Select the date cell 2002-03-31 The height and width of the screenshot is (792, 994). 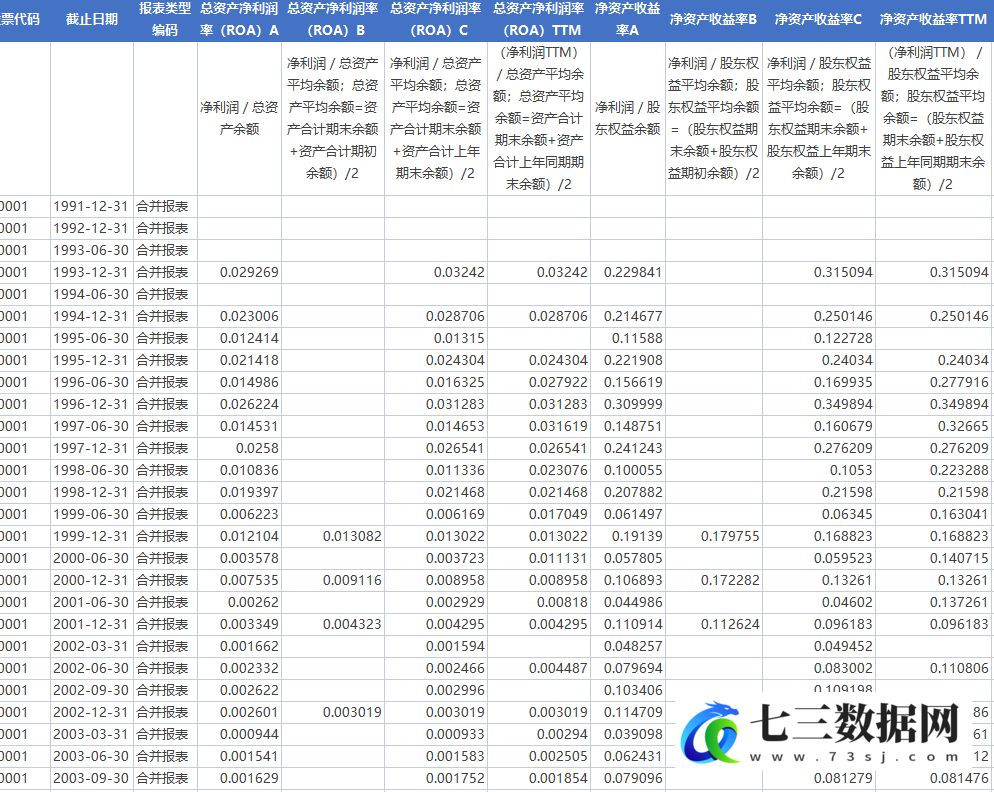[x=92, y=646]
